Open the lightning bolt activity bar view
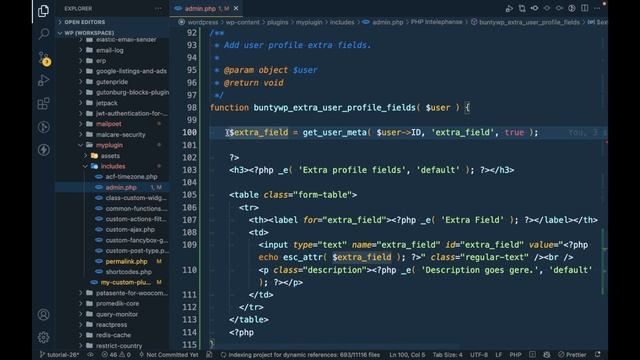 point(43,150)
